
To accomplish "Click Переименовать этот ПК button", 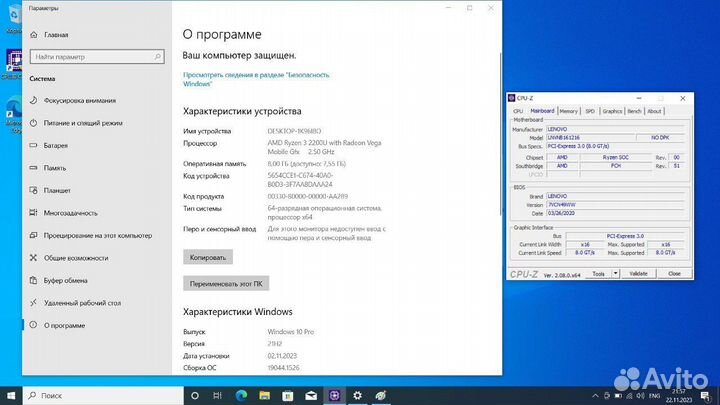I will pos(226,284).
